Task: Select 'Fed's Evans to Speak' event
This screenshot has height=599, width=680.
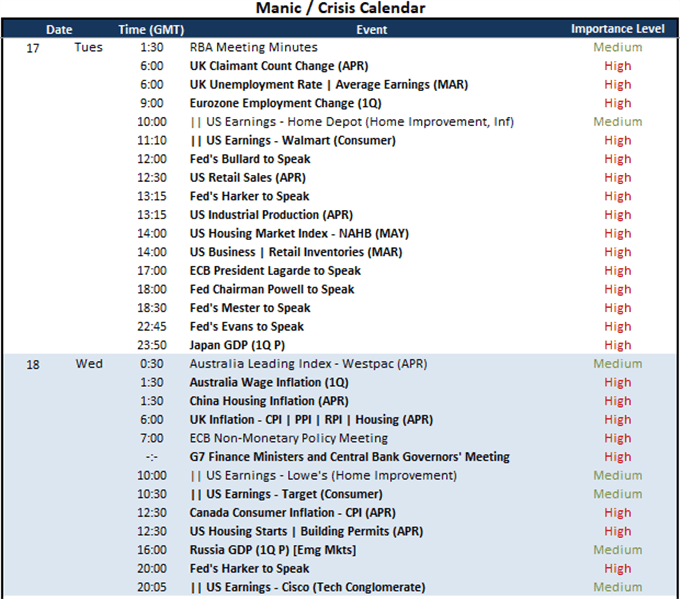Action: point(246,327)
